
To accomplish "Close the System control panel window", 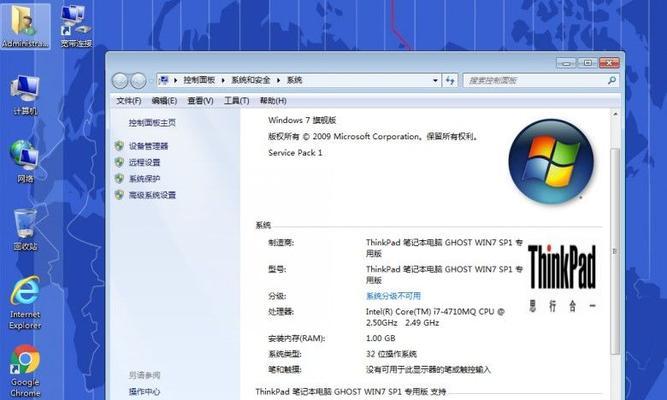I will 609,63.
